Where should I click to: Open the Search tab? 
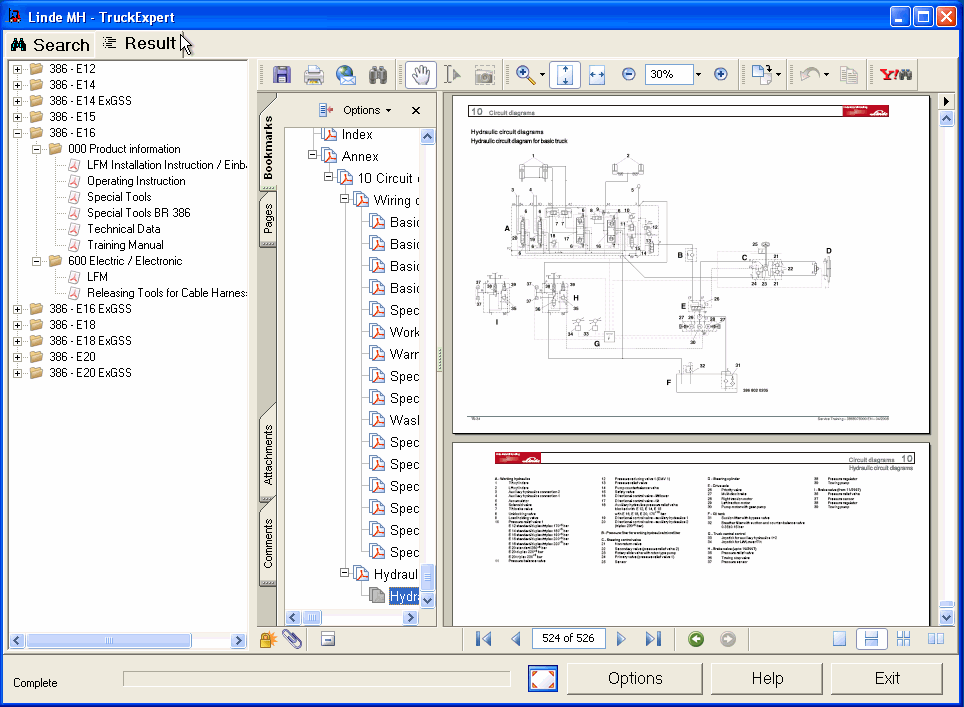[50, 45]
